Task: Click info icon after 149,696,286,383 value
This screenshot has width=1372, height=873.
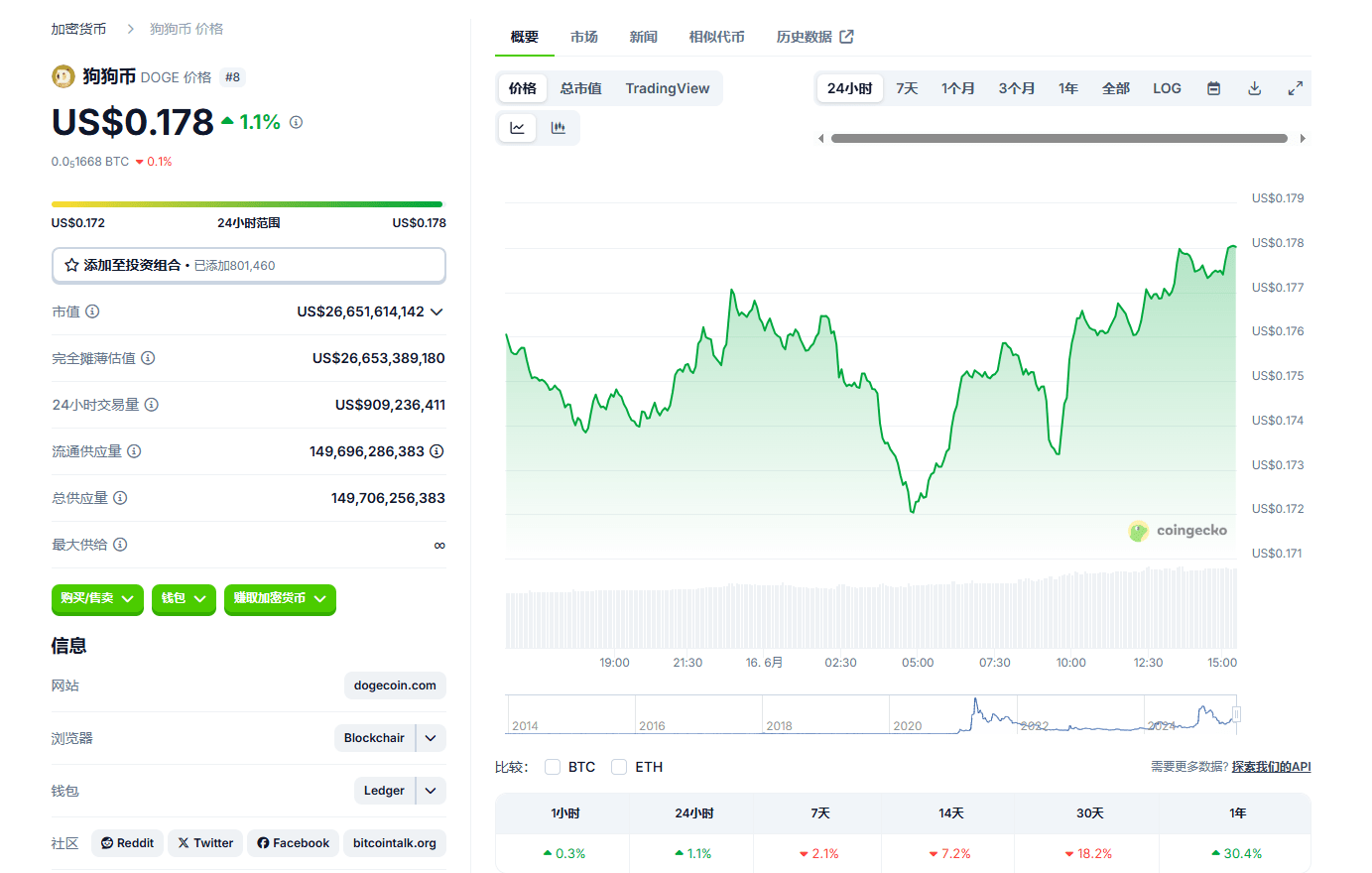Action: (437, 451)
